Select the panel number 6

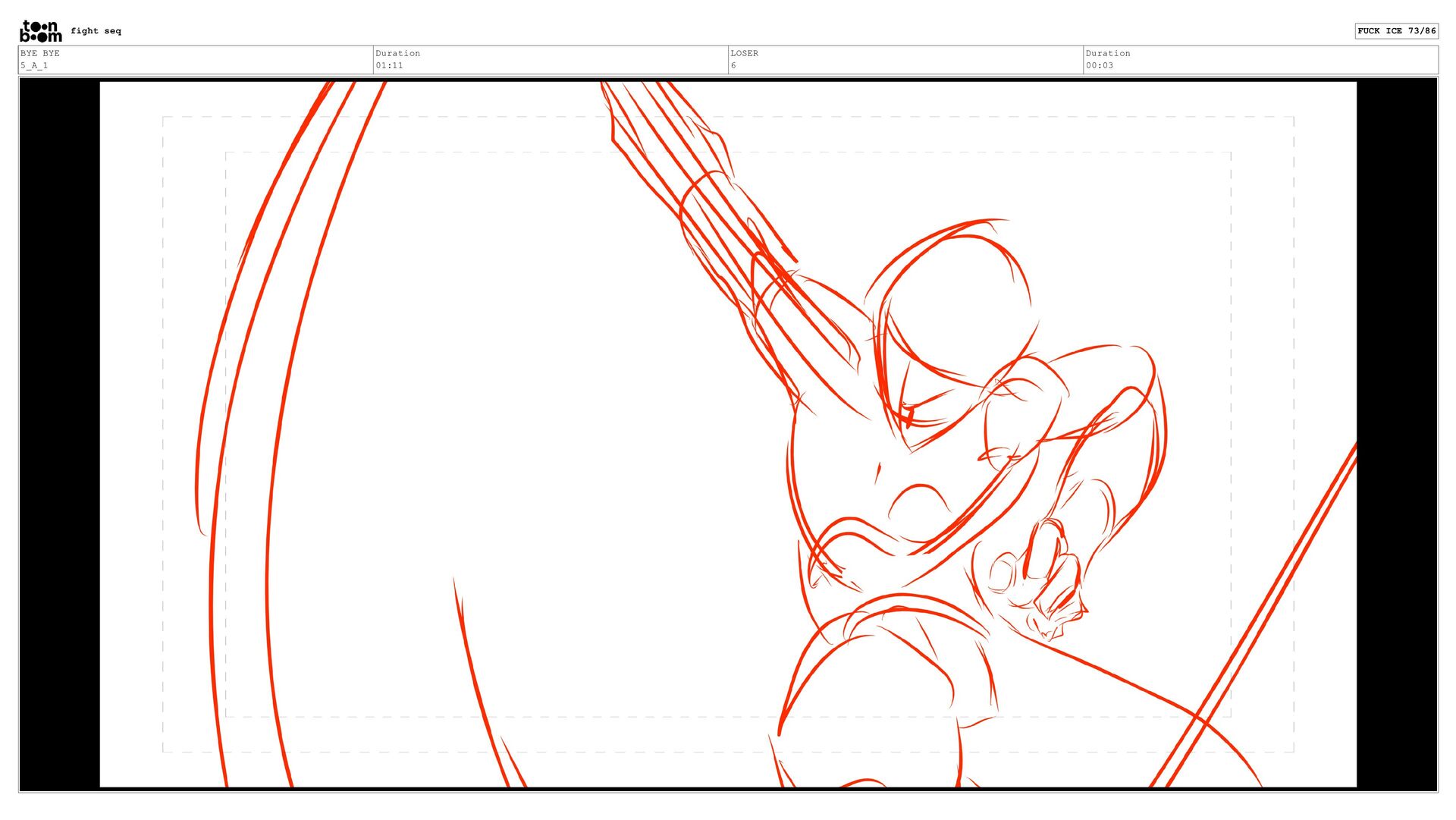[733, 65]
